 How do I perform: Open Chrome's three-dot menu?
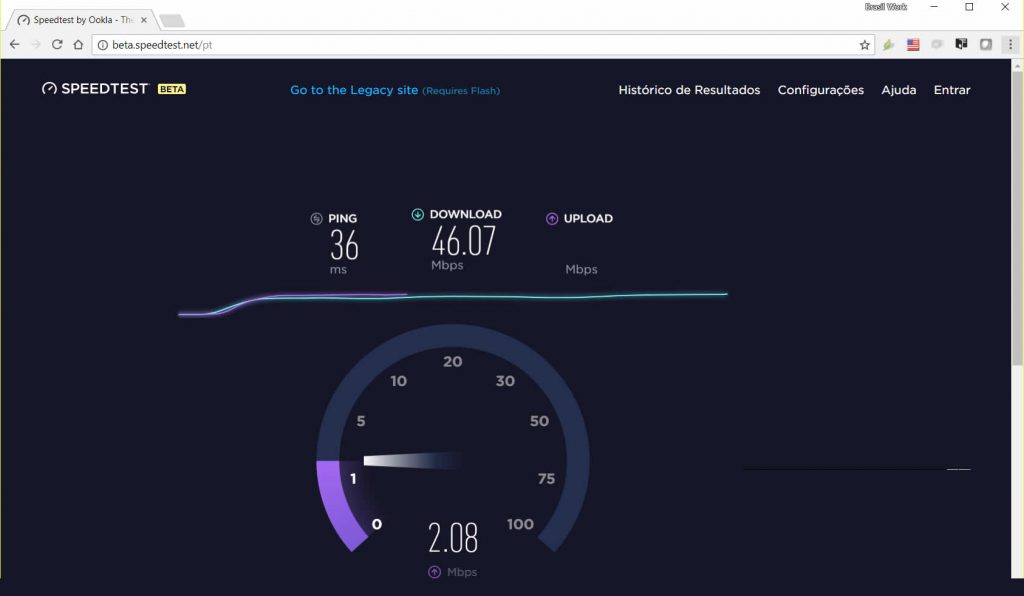click(1010, 44)
